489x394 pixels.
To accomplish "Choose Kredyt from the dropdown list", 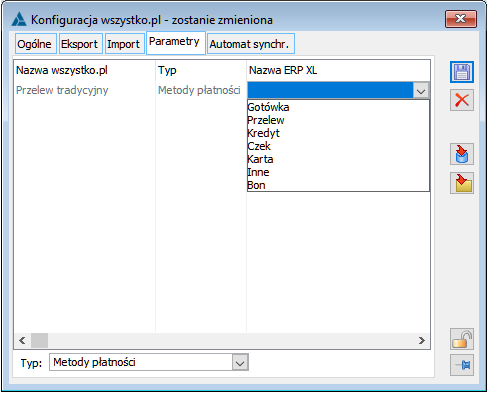I will click(338, 133).
